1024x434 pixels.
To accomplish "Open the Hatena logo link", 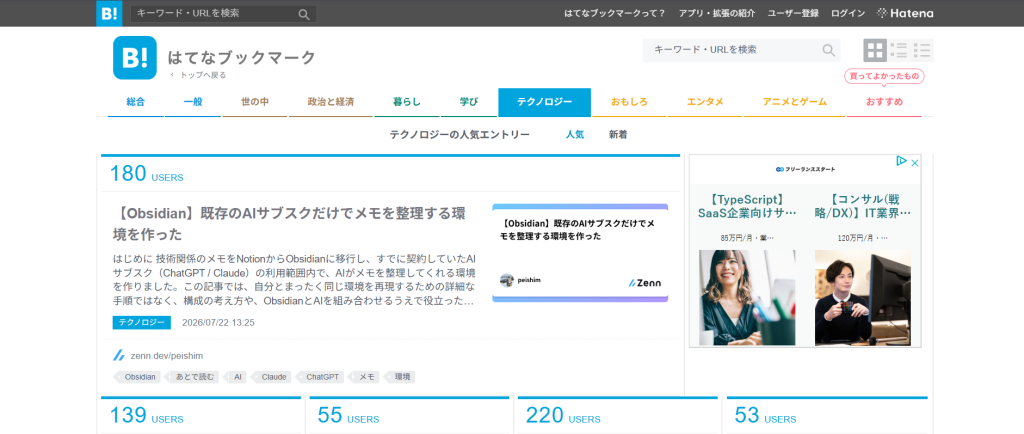I will click(x=905, y=13).
